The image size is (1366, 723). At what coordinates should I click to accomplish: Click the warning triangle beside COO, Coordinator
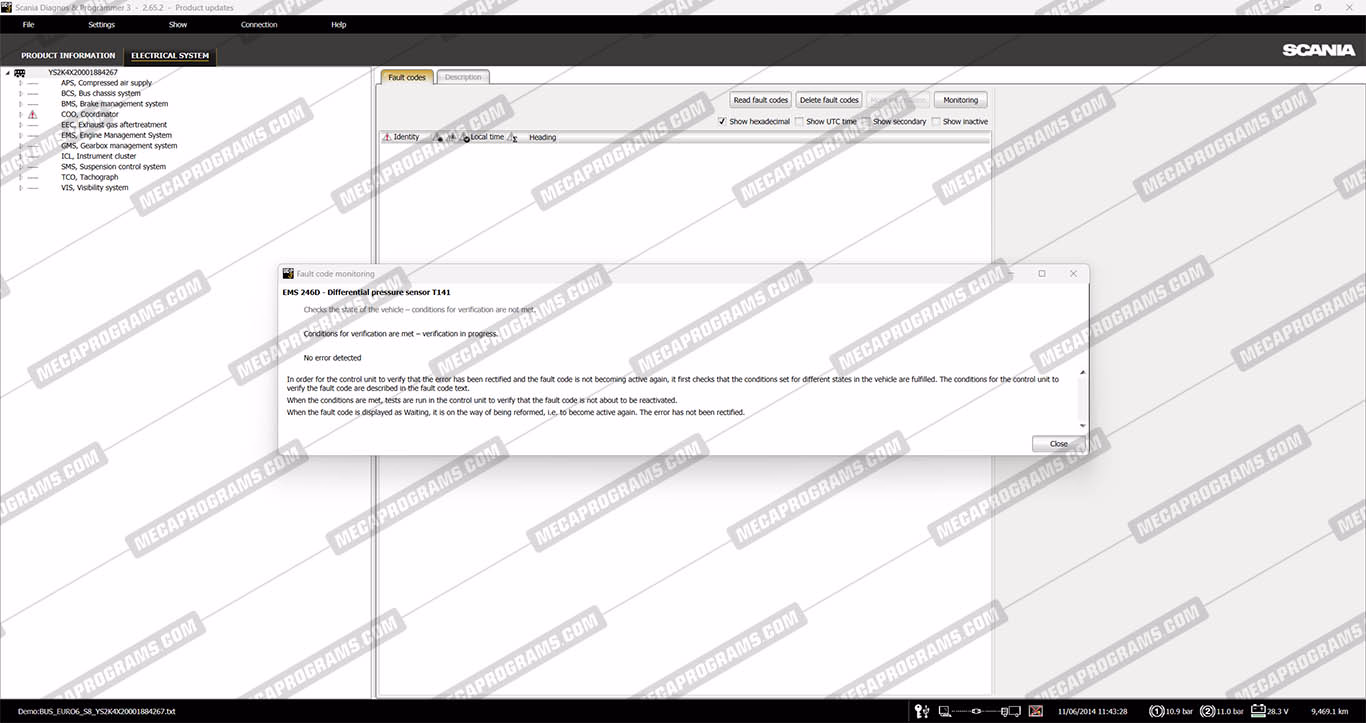pos(32,114)
